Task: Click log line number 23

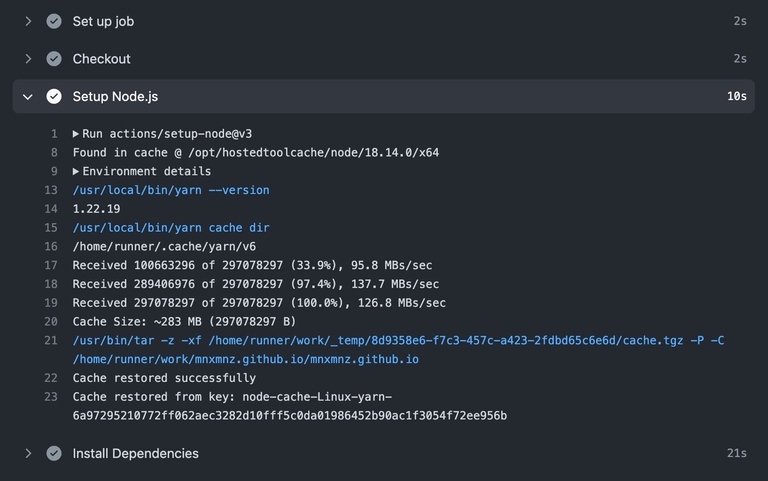Action: (51, 397)
